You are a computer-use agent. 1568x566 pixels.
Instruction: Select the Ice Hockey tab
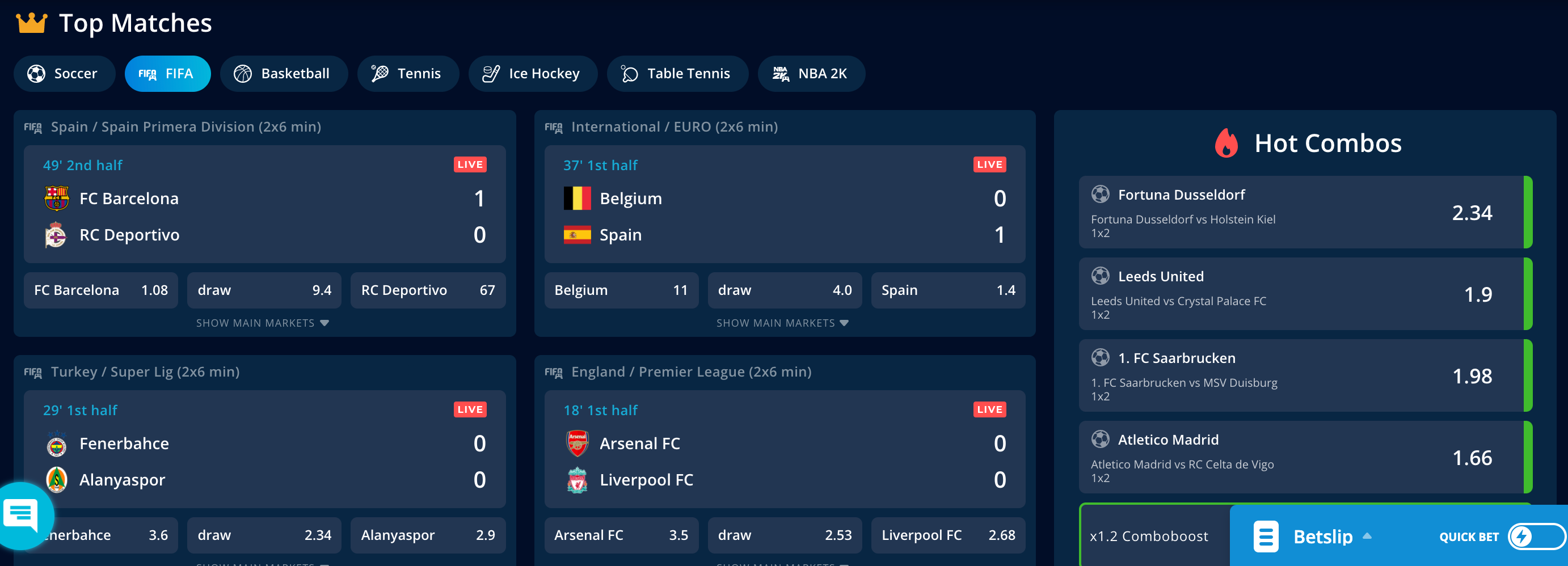[532, 74]
